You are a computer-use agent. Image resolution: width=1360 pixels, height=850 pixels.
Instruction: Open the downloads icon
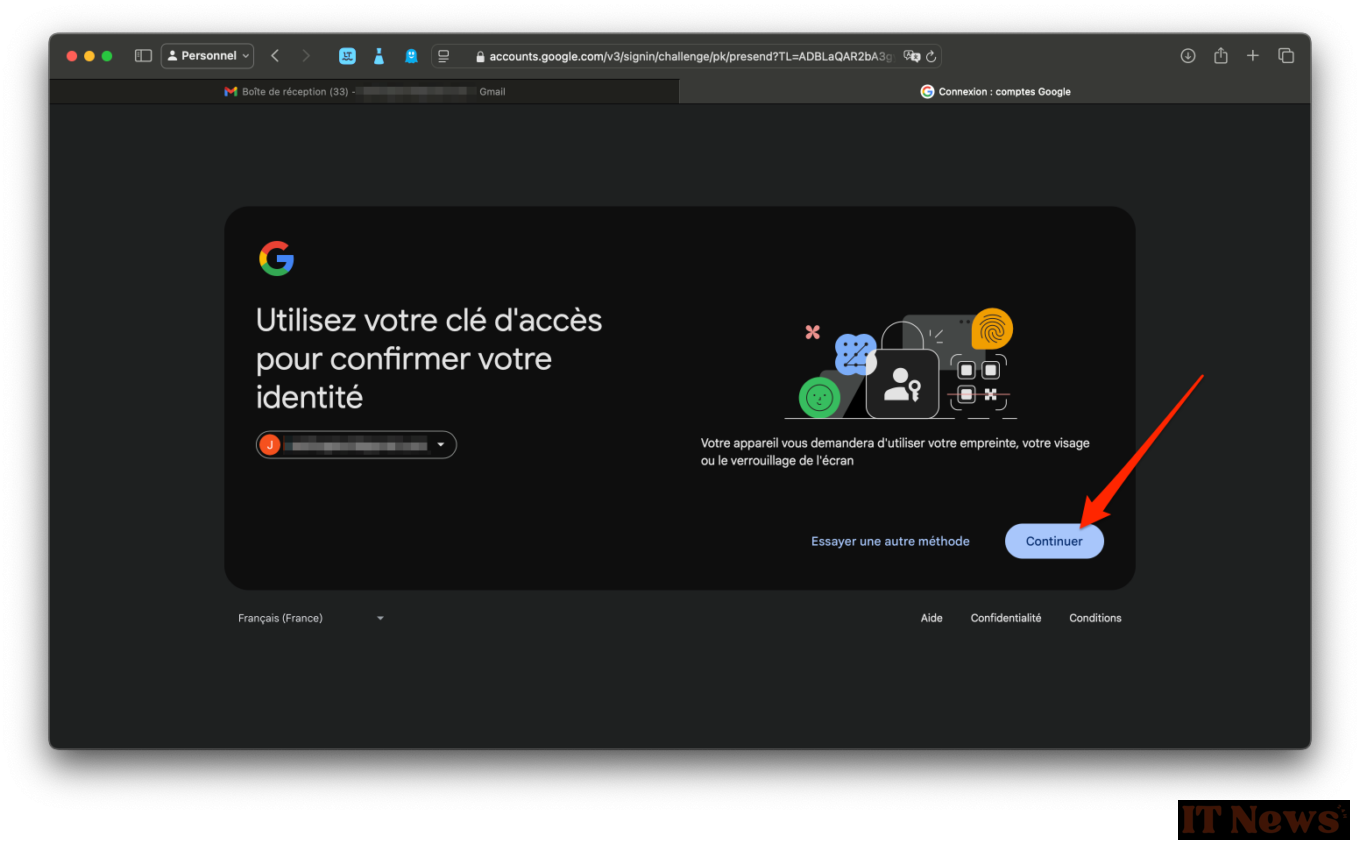pos(1188,56)
